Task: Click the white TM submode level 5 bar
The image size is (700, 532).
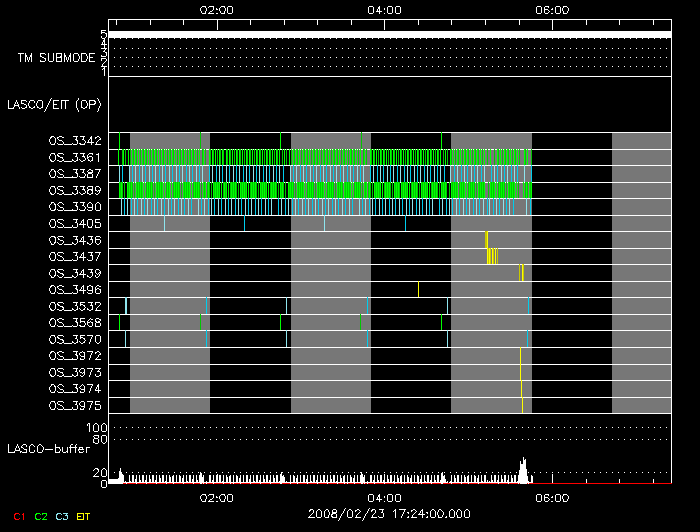Action: (x=390, y=35)
